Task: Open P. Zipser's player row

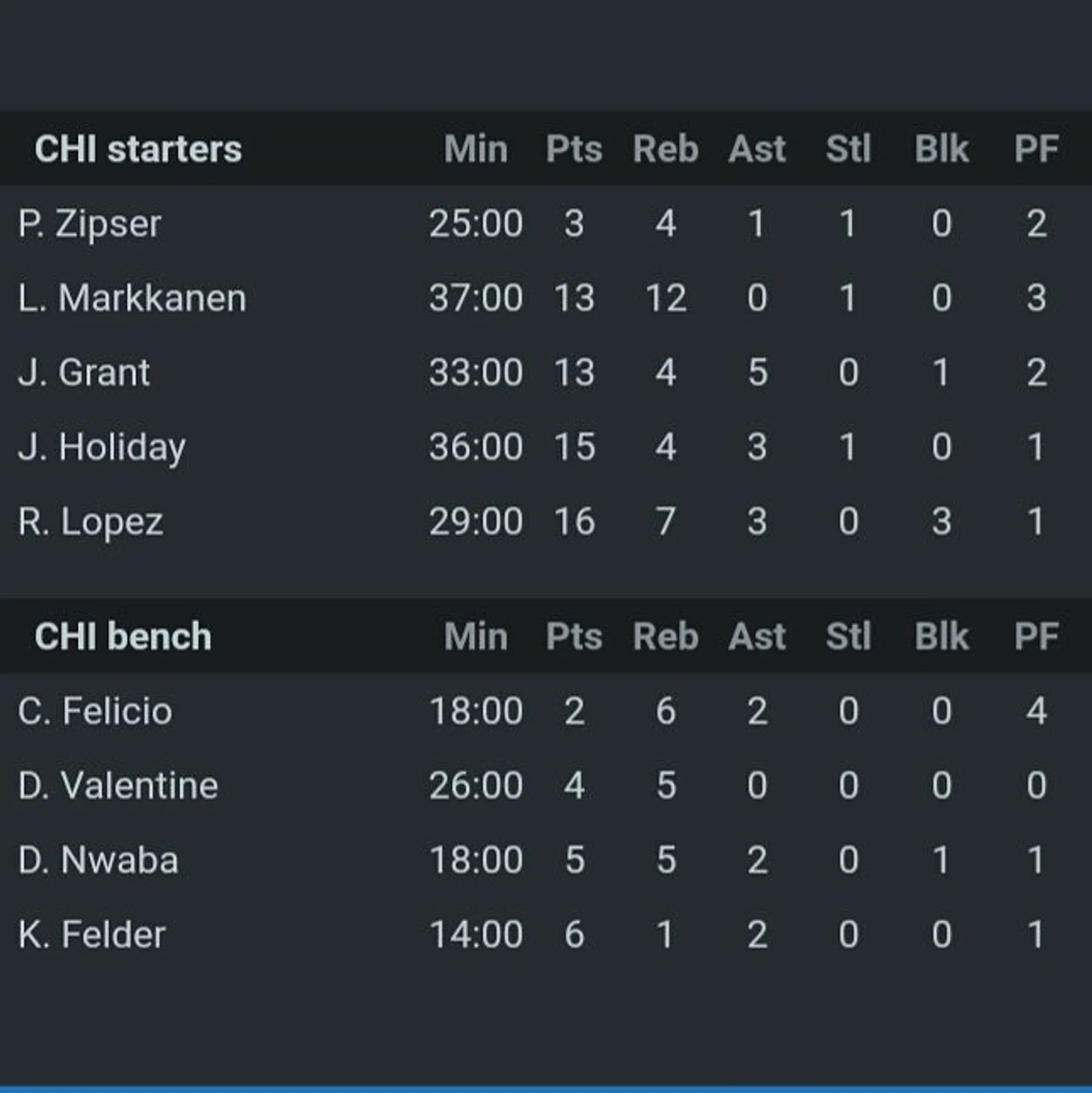Action: point(90,224)
